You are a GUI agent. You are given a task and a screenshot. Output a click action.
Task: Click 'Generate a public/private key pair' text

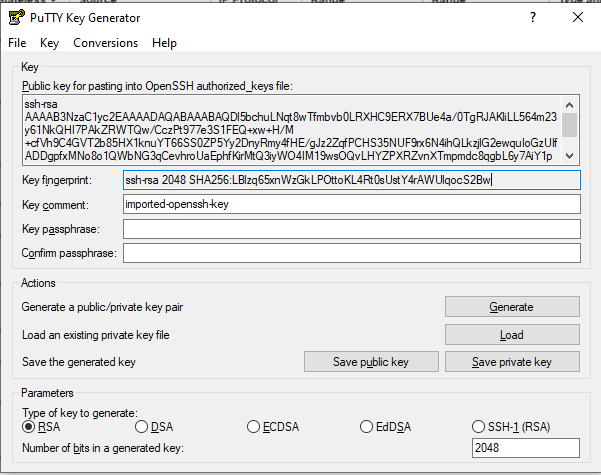coord(102,307)
